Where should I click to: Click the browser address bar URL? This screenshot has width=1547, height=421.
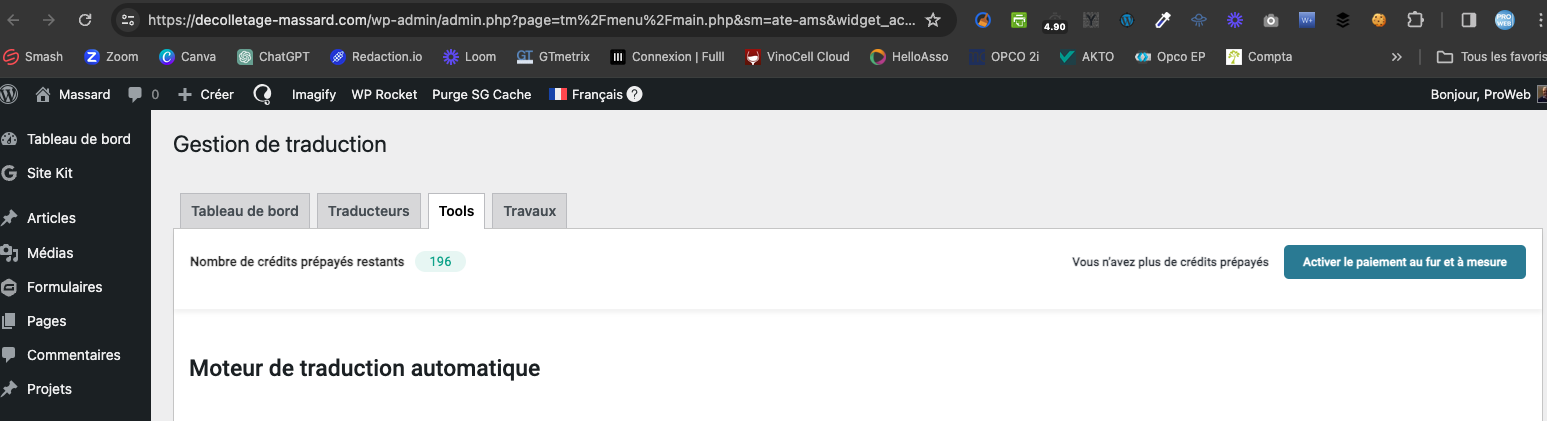pyautogui.click(x=530, y=19)
